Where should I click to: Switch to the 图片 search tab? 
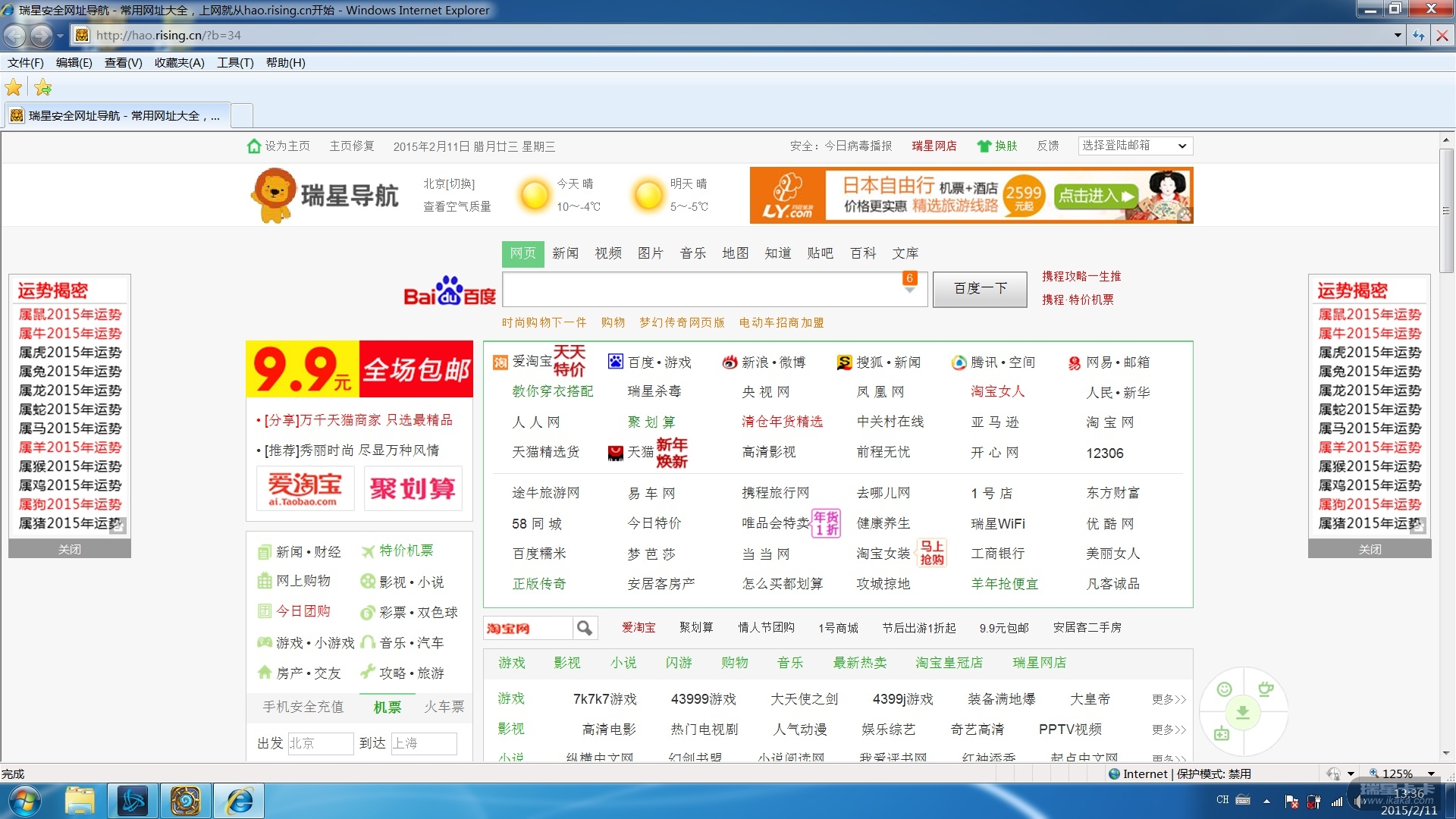(650, 253)
